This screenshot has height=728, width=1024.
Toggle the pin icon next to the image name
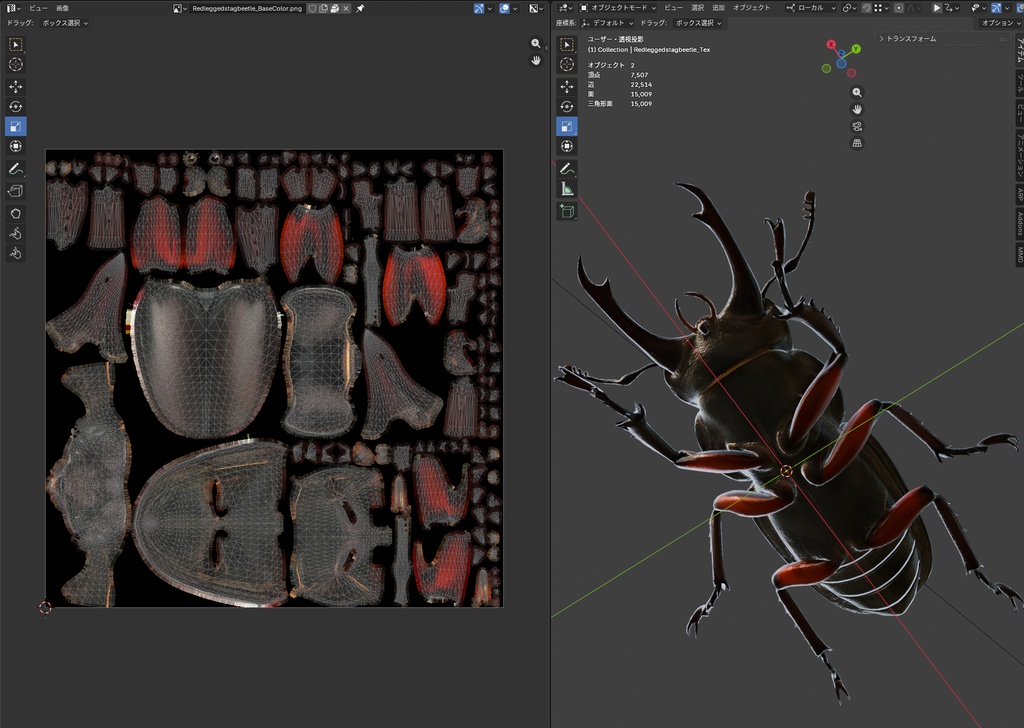pos(360,8)
